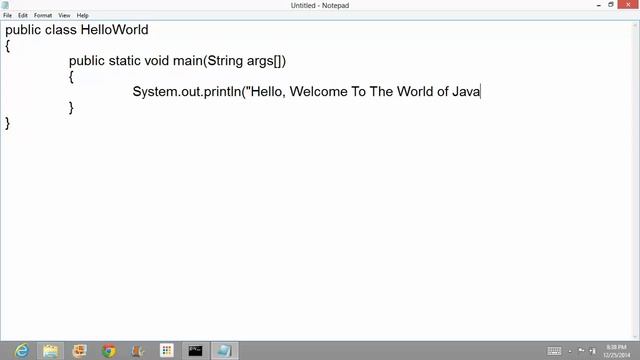Open the taskbar clock and date

[x=616, y=351]
